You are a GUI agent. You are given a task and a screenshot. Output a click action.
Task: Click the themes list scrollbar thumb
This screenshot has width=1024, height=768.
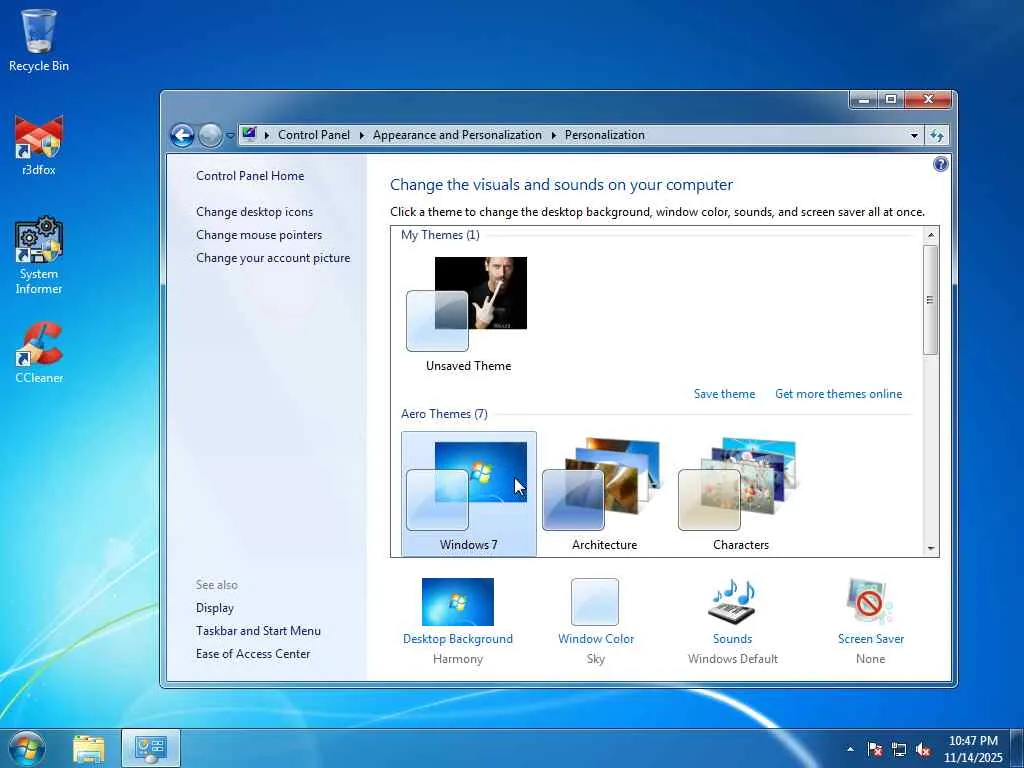pyautogui.click(x=931, y=300)
